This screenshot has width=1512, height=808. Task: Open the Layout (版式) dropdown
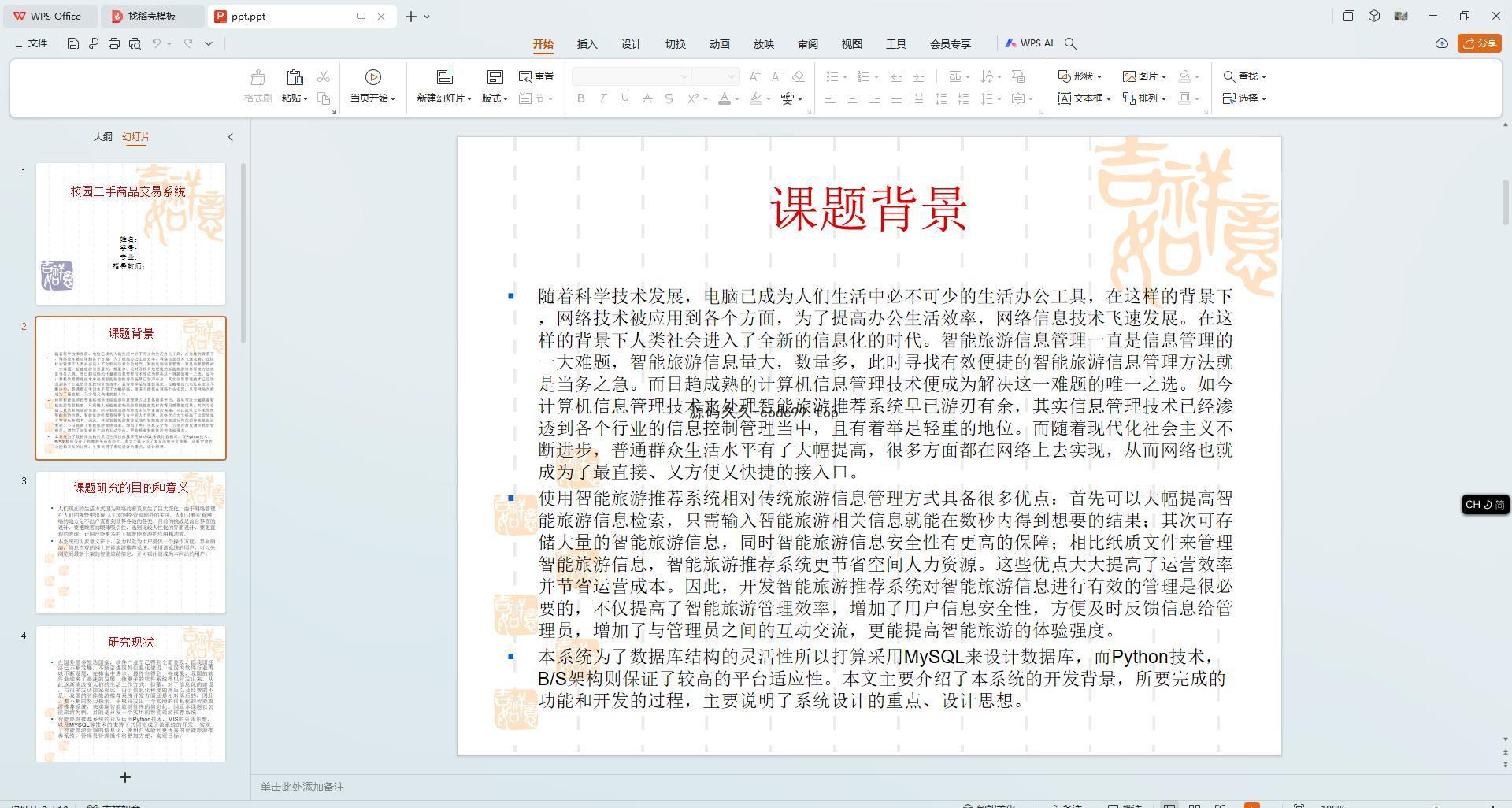[x=495, y=98]
